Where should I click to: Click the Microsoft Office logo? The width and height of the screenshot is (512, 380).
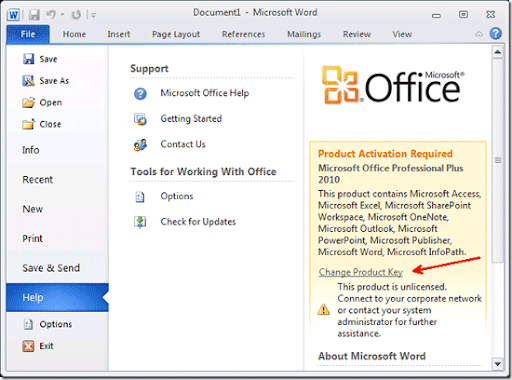(393, 86)
